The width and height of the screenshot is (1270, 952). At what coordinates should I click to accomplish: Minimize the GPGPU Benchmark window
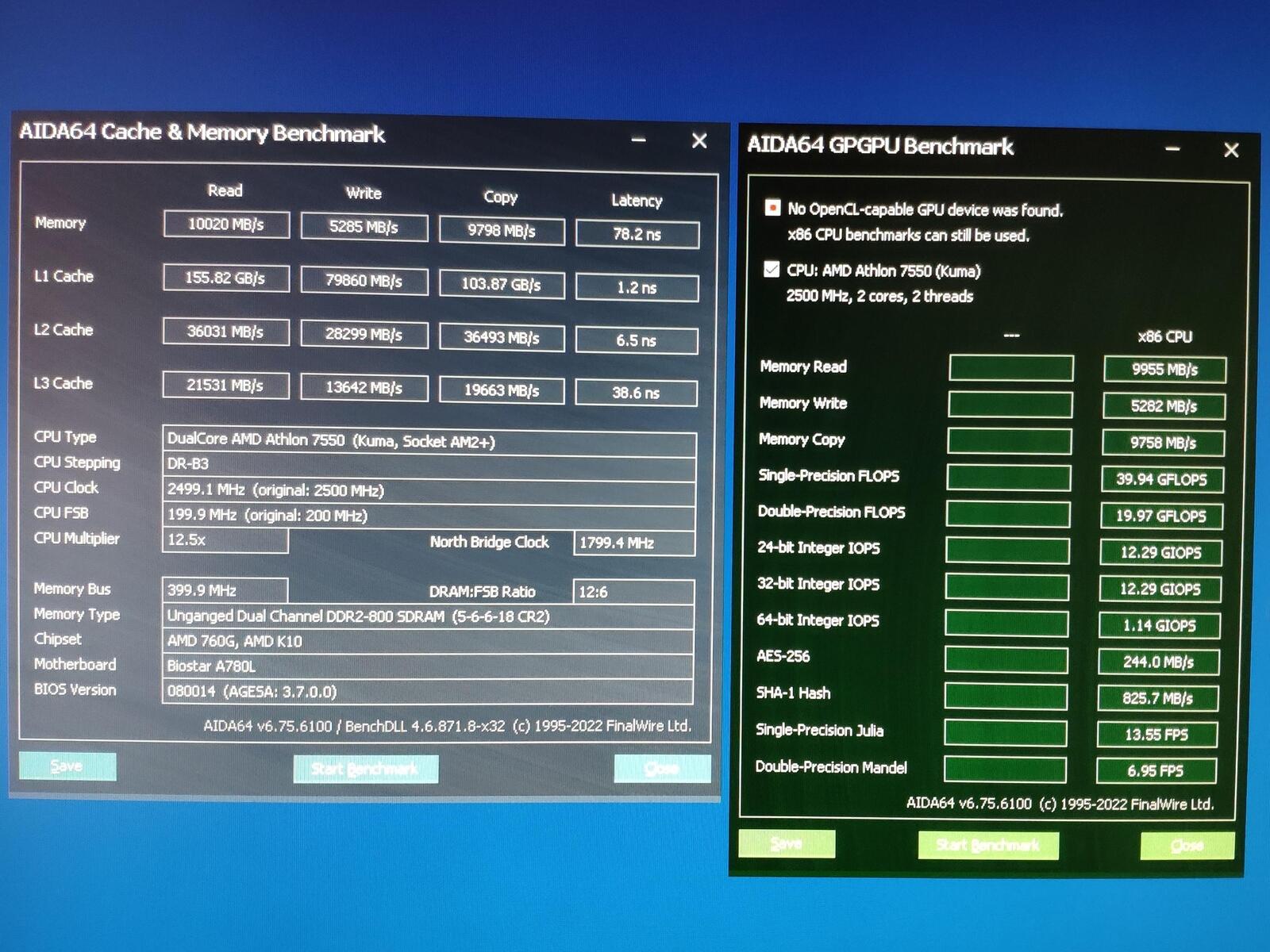(x=1172, y=149)
